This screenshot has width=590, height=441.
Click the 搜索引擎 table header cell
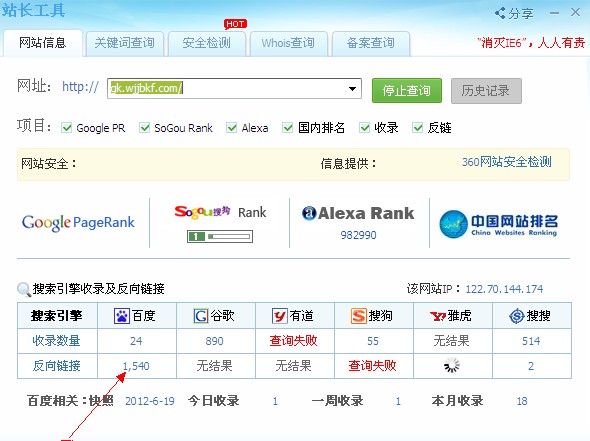57,316
